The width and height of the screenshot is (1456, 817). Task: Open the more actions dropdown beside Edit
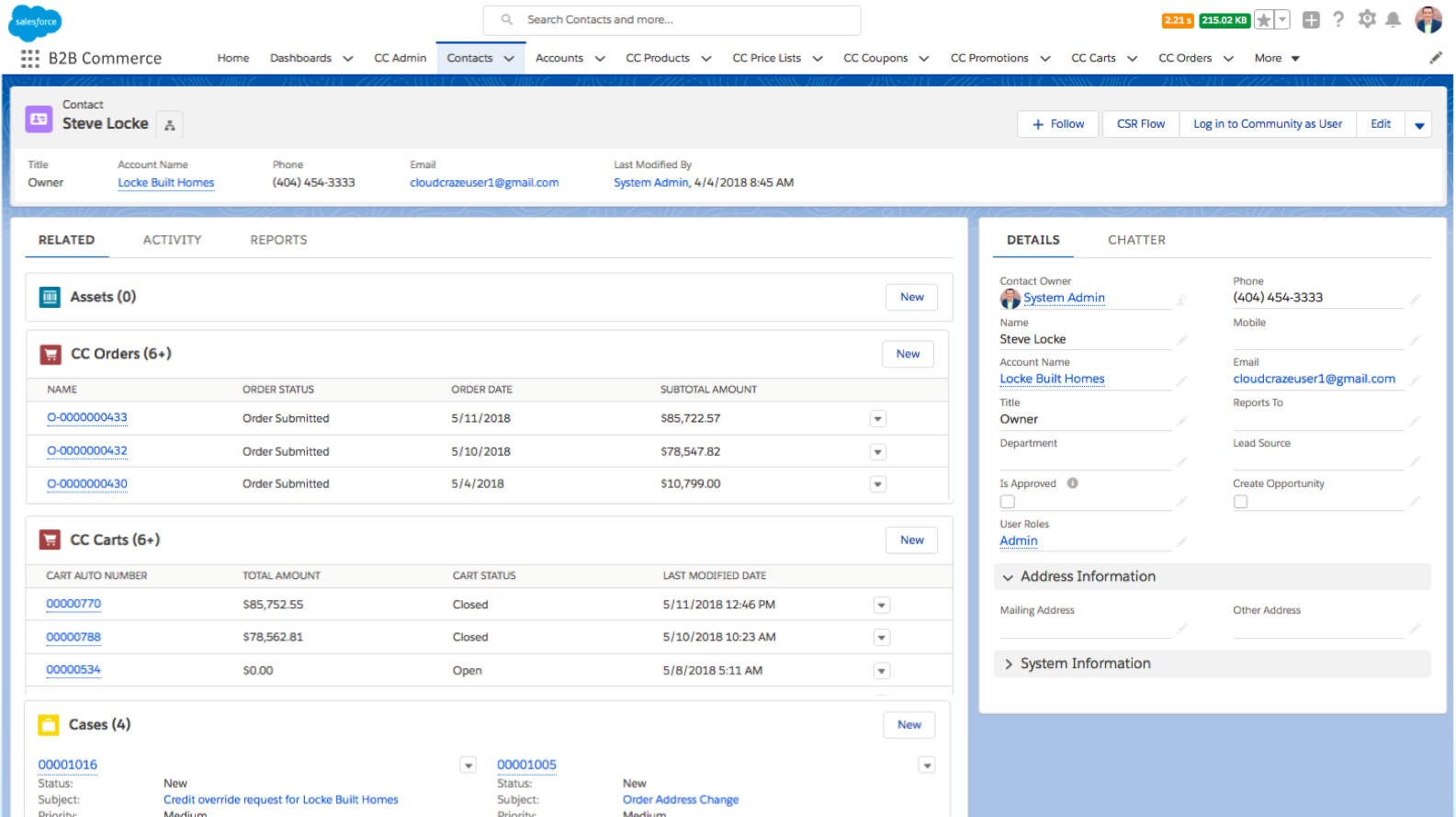1419,124
